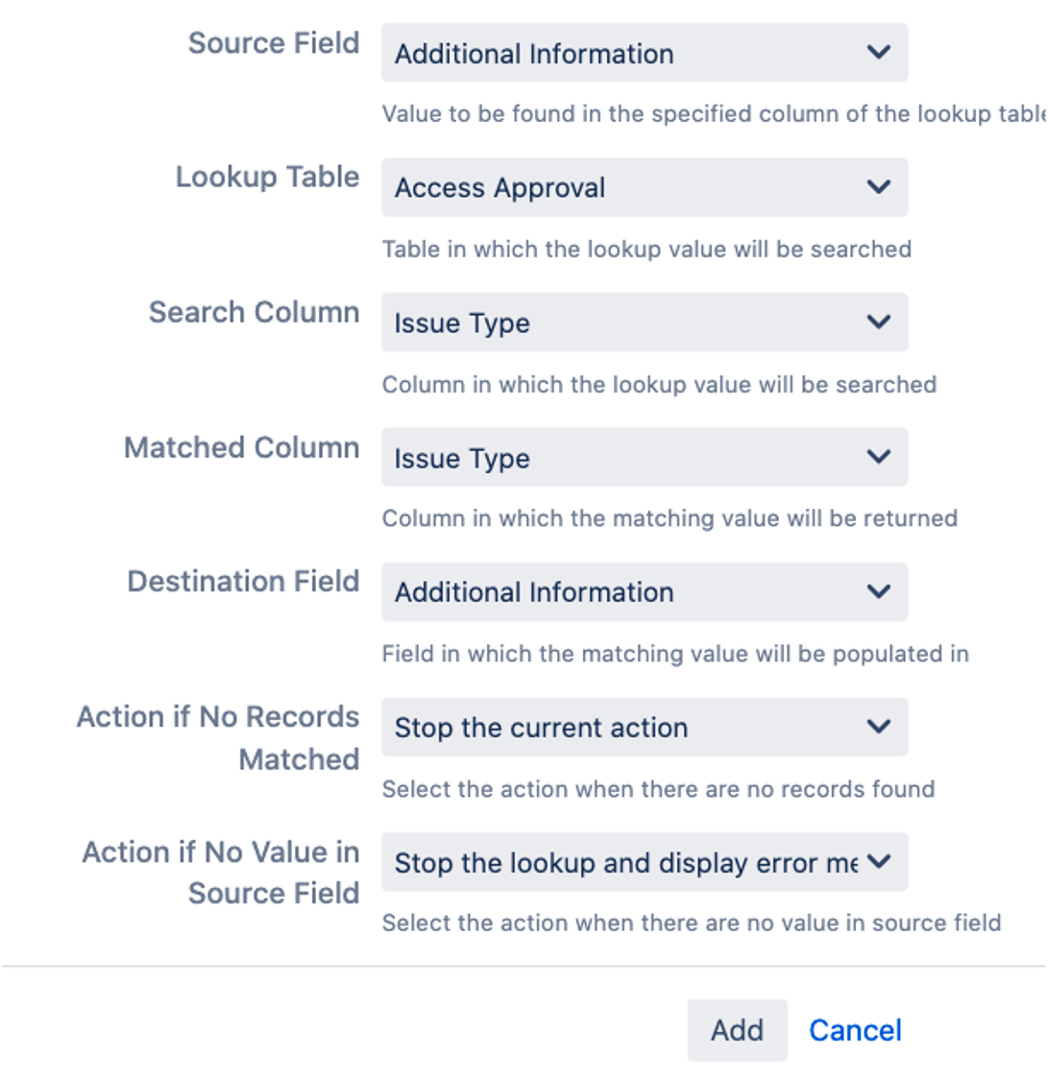
Task: Click the chevron arrow on Lookup Table dropdown
Action: point(878,187)
